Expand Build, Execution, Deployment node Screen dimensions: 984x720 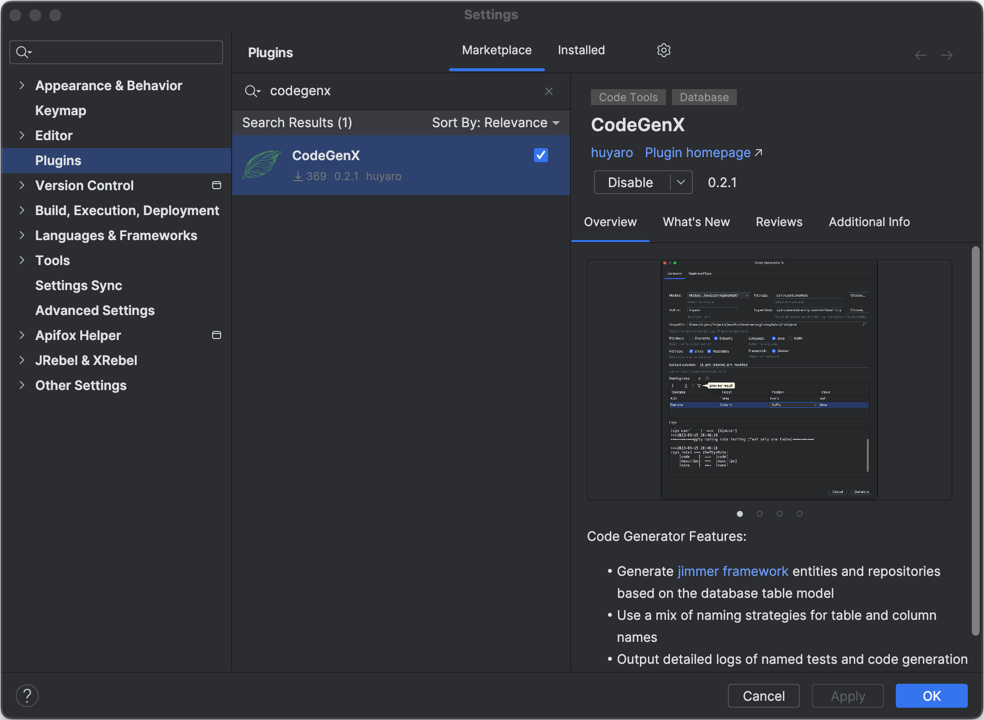tap(22, 210)
